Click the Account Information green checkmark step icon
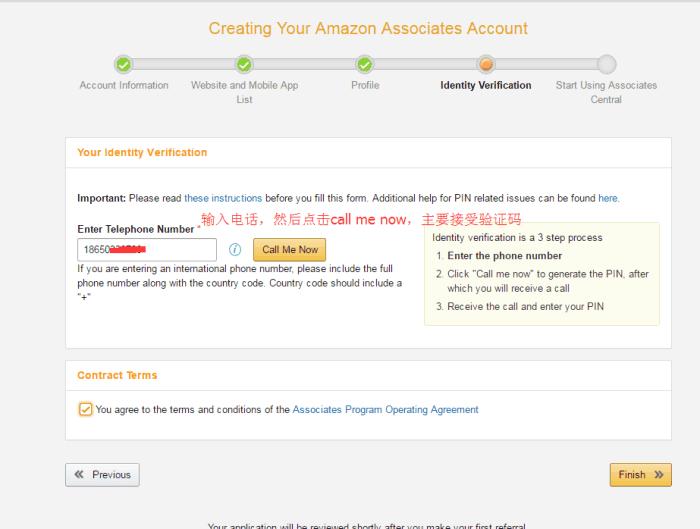 point(124,64)
